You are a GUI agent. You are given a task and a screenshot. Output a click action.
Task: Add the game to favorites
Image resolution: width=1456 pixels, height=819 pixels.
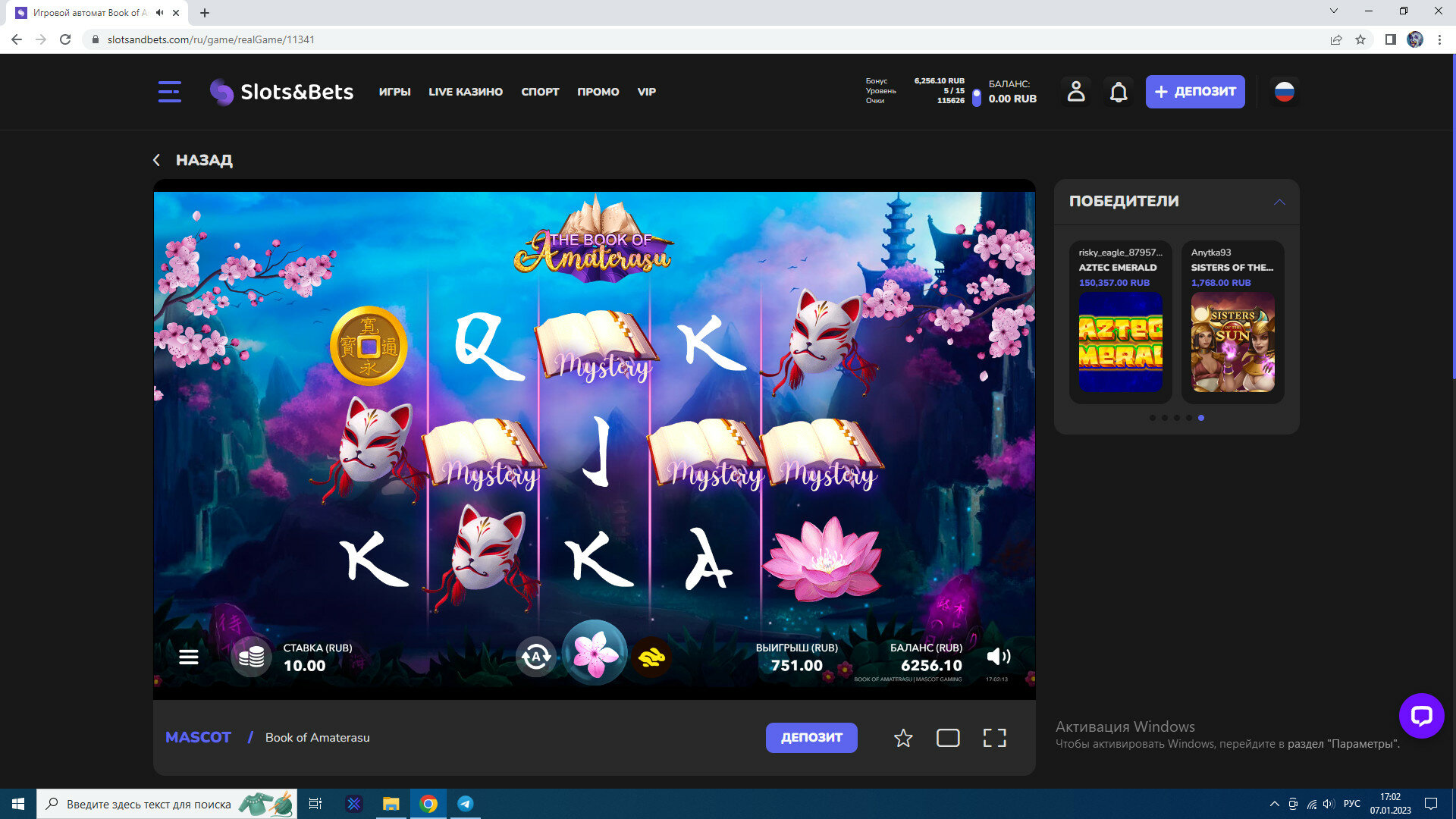(x=902, y=738)
